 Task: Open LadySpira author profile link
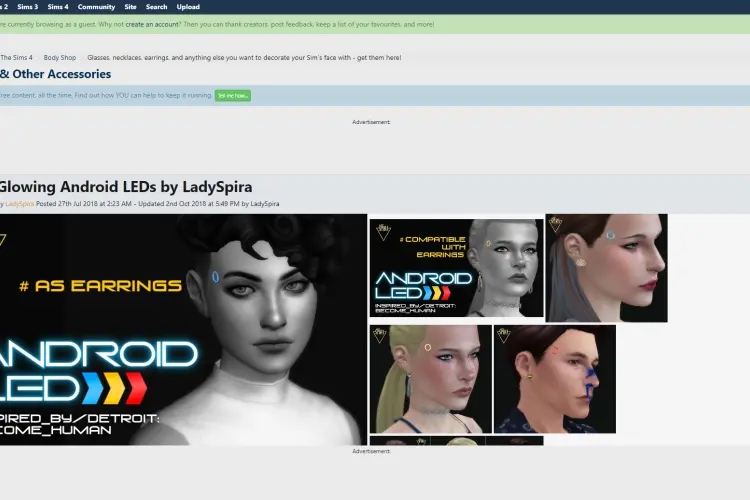tap(20, 204)
